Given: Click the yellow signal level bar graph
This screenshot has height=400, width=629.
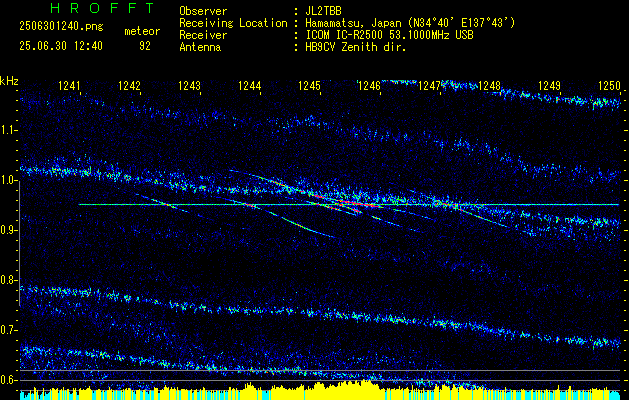Looking at the screenshot, I should (x=320, y=390).
